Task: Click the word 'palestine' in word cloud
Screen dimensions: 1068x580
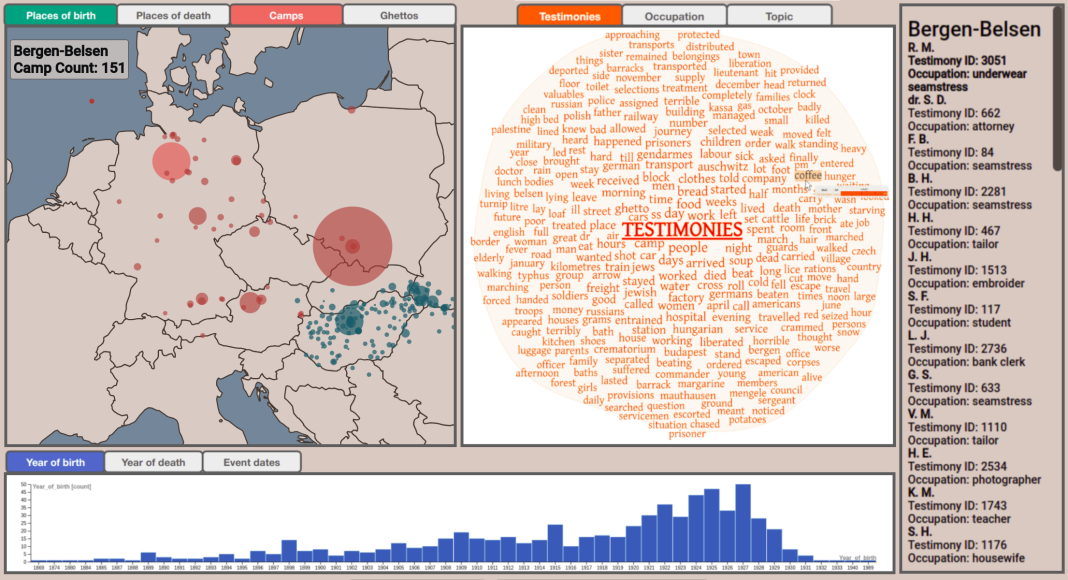Action: click(x=511, y=129)
